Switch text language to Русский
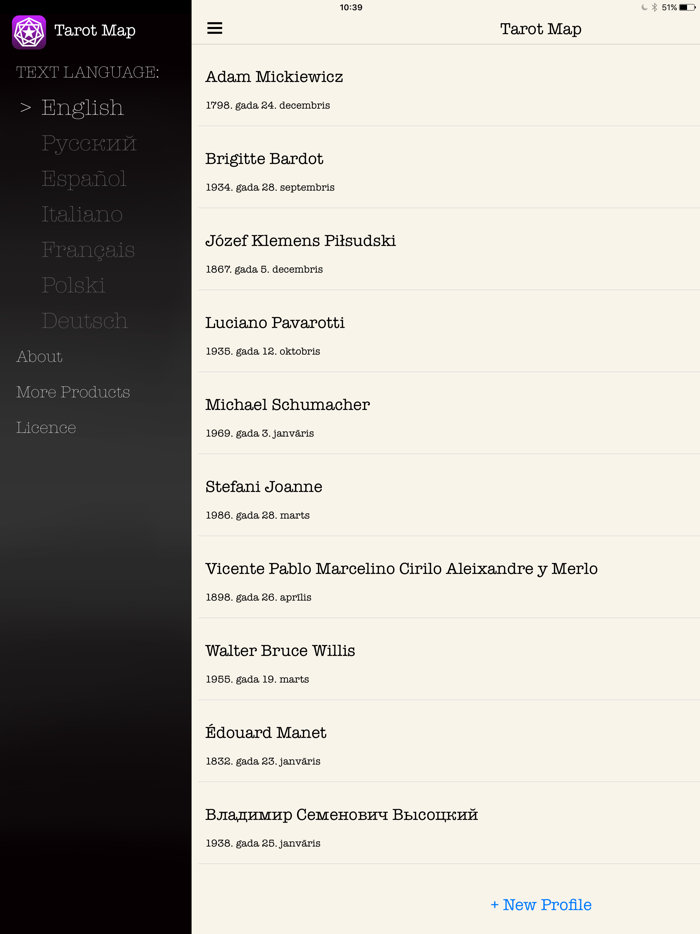The image size is (700, 934). [88, 144]
